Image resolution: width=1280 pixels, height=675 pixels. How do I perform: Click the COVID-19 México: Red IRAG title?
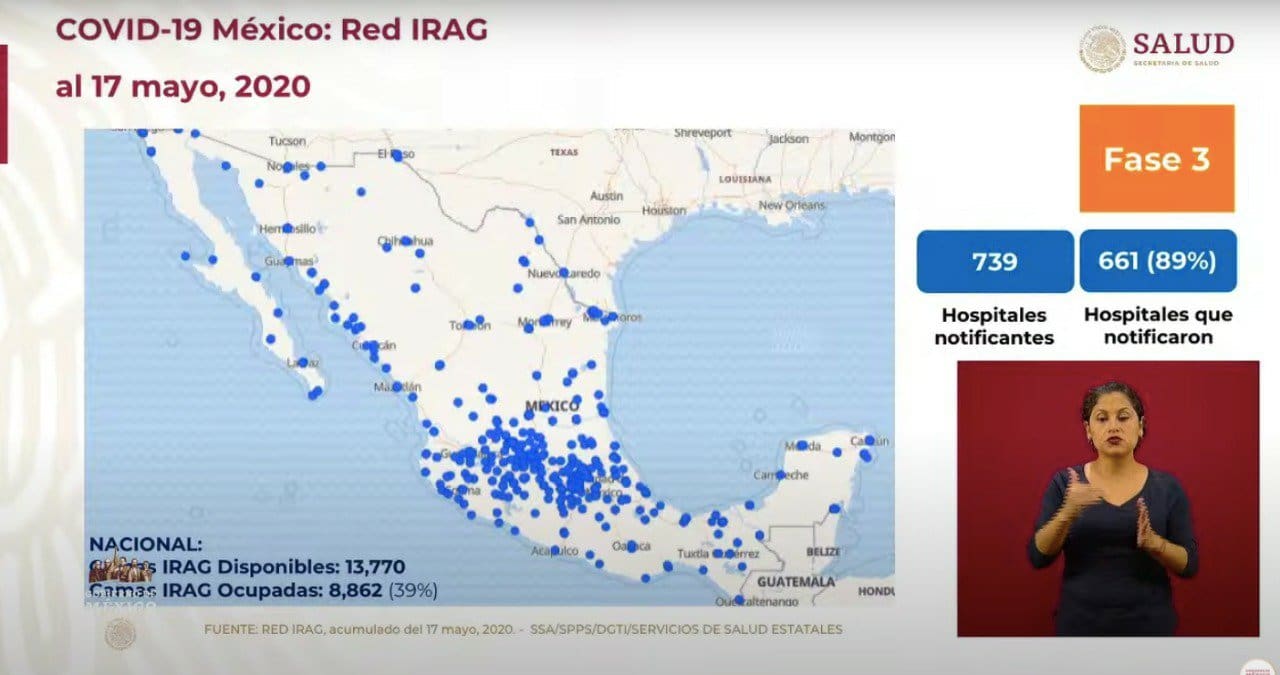coord(272,30)
